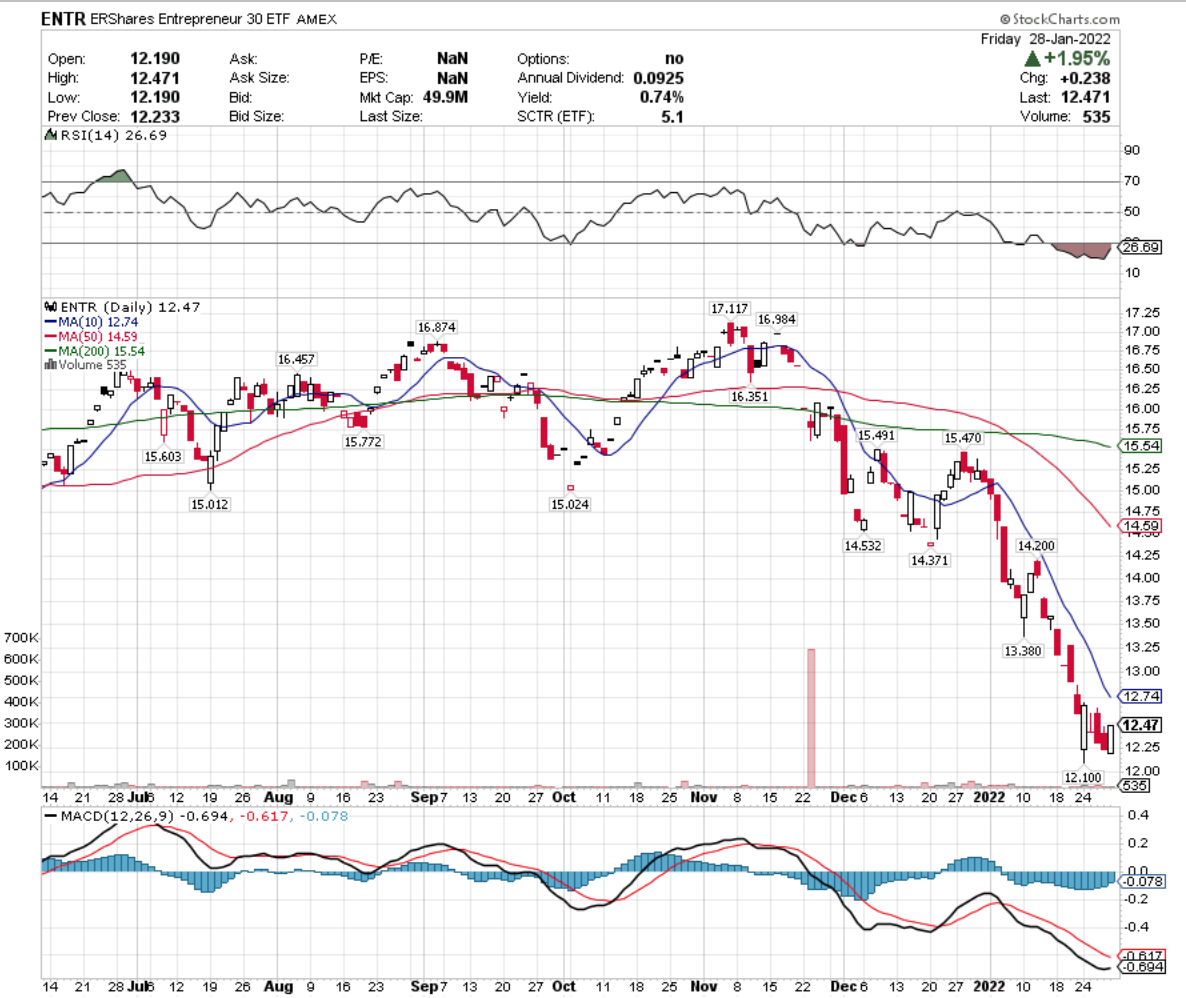Click the 2022 label on price chart axis
The image size is (1186, 998).
click(989, 797)
